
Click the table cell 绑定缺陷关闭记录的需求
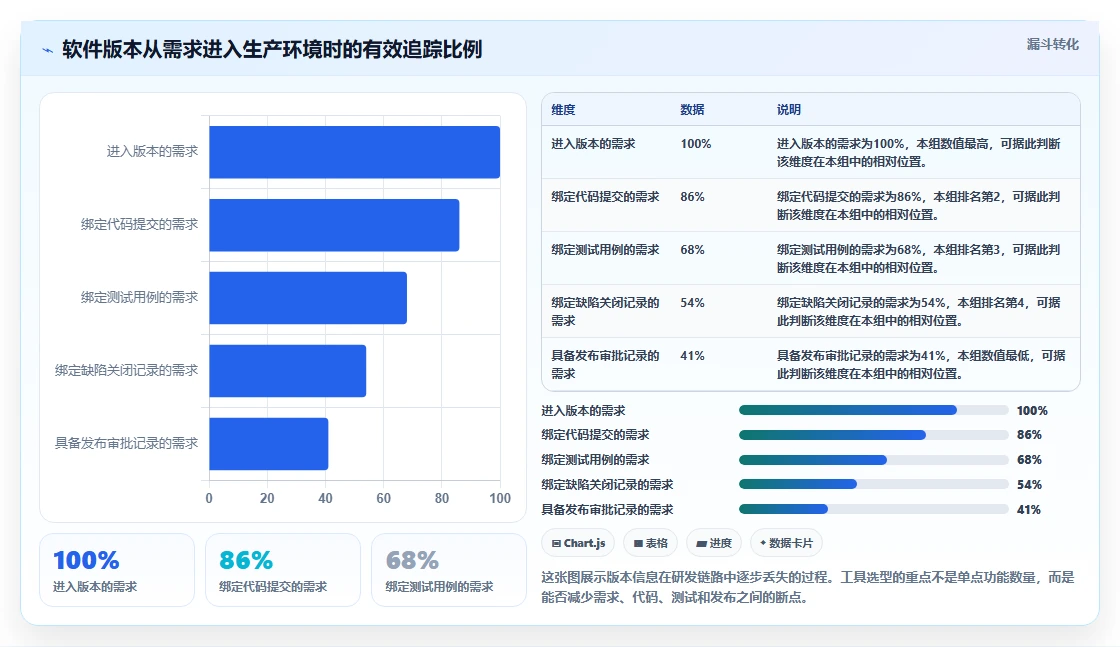605,311
